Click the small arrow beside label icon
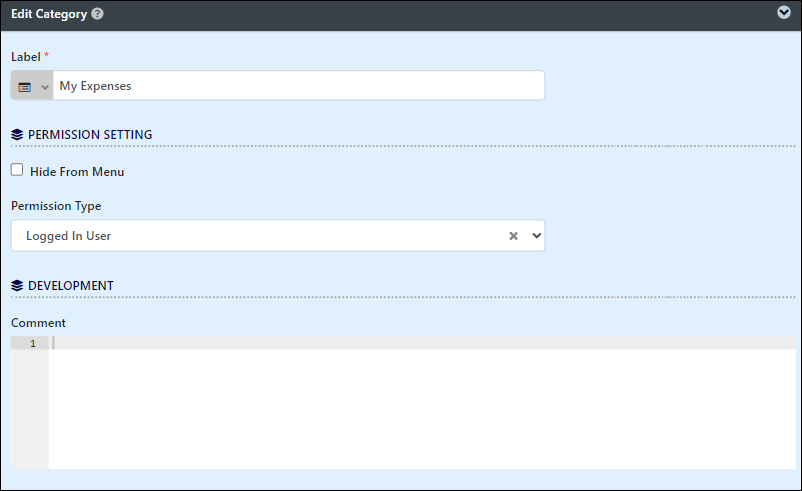The height and width of the screenshot is (491, 802). click(45, 87)
